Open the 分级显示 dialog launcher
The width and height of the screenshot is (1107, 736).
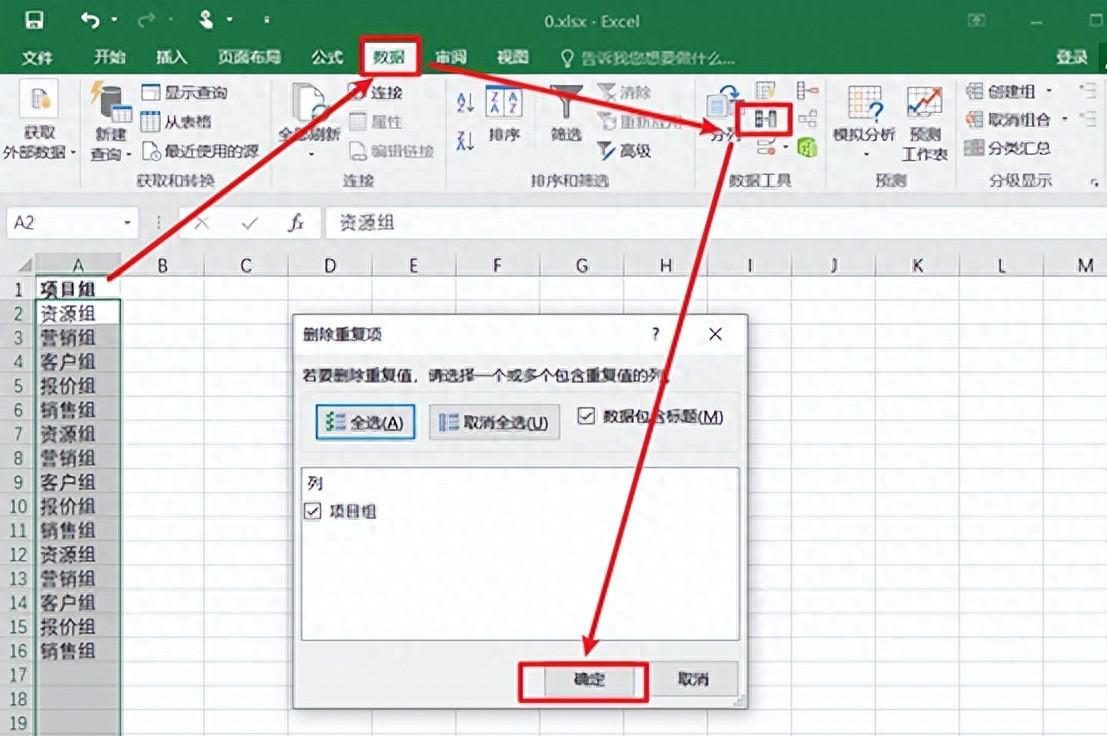(1094, 182)
